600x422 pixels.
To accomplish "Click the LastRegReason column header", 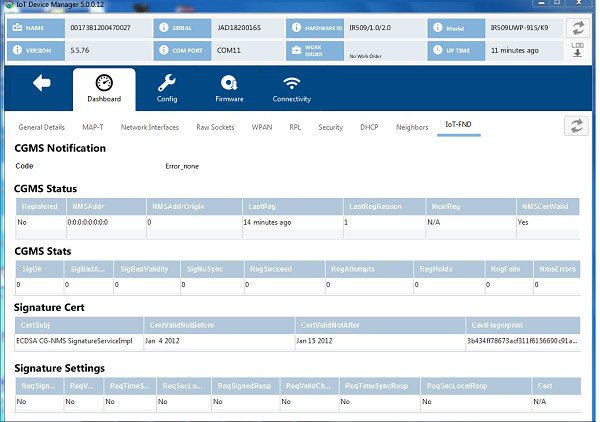I will (384, 207).
